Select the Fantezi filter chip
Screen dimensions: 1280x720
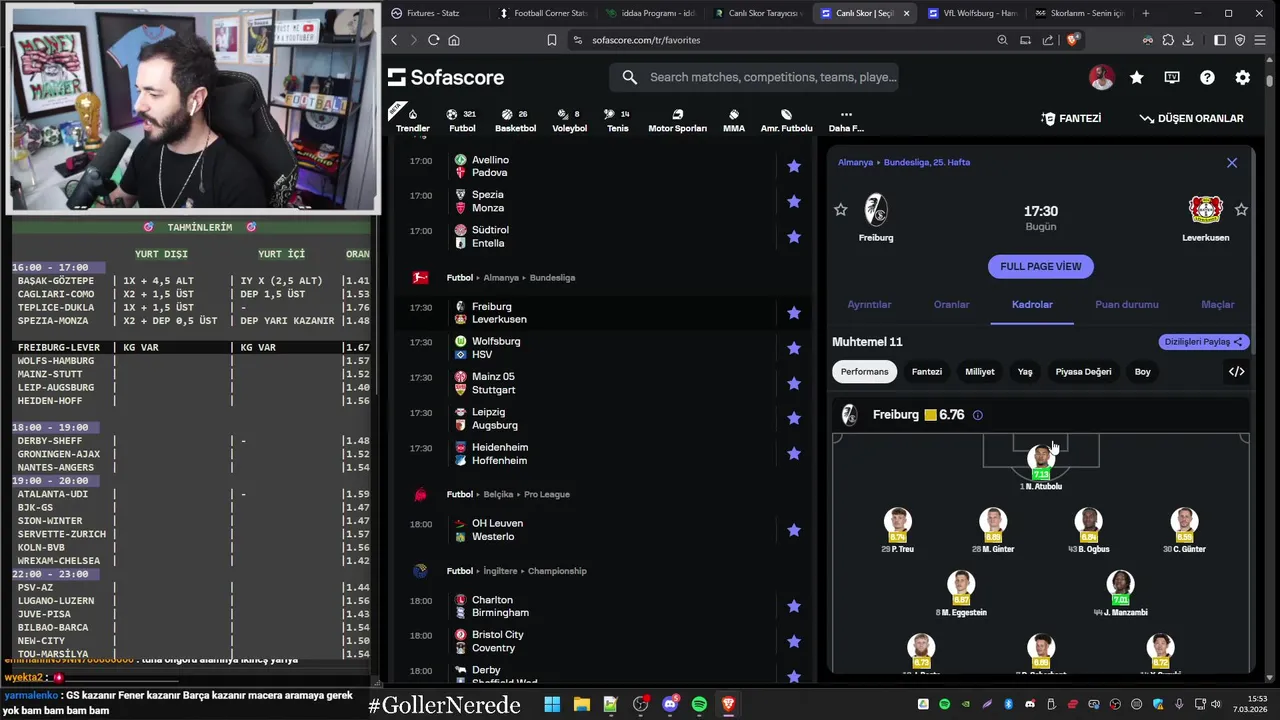point(927,371)
